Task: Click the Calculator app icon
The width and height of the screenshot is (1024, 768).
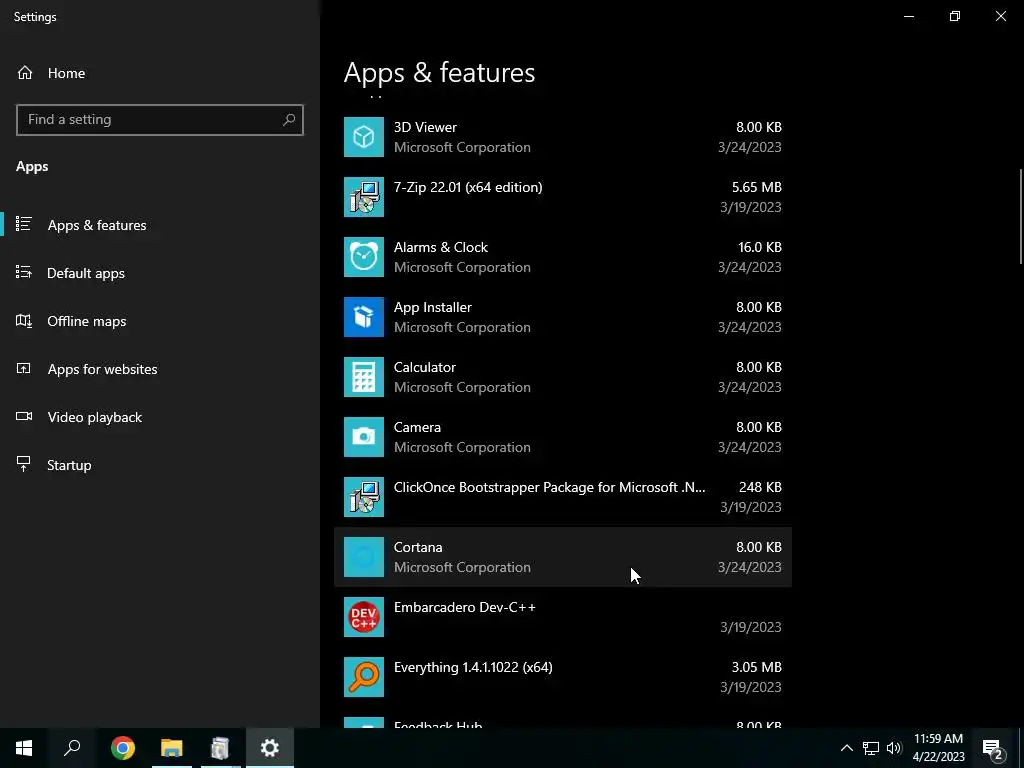Action: (x=364, y=377)
